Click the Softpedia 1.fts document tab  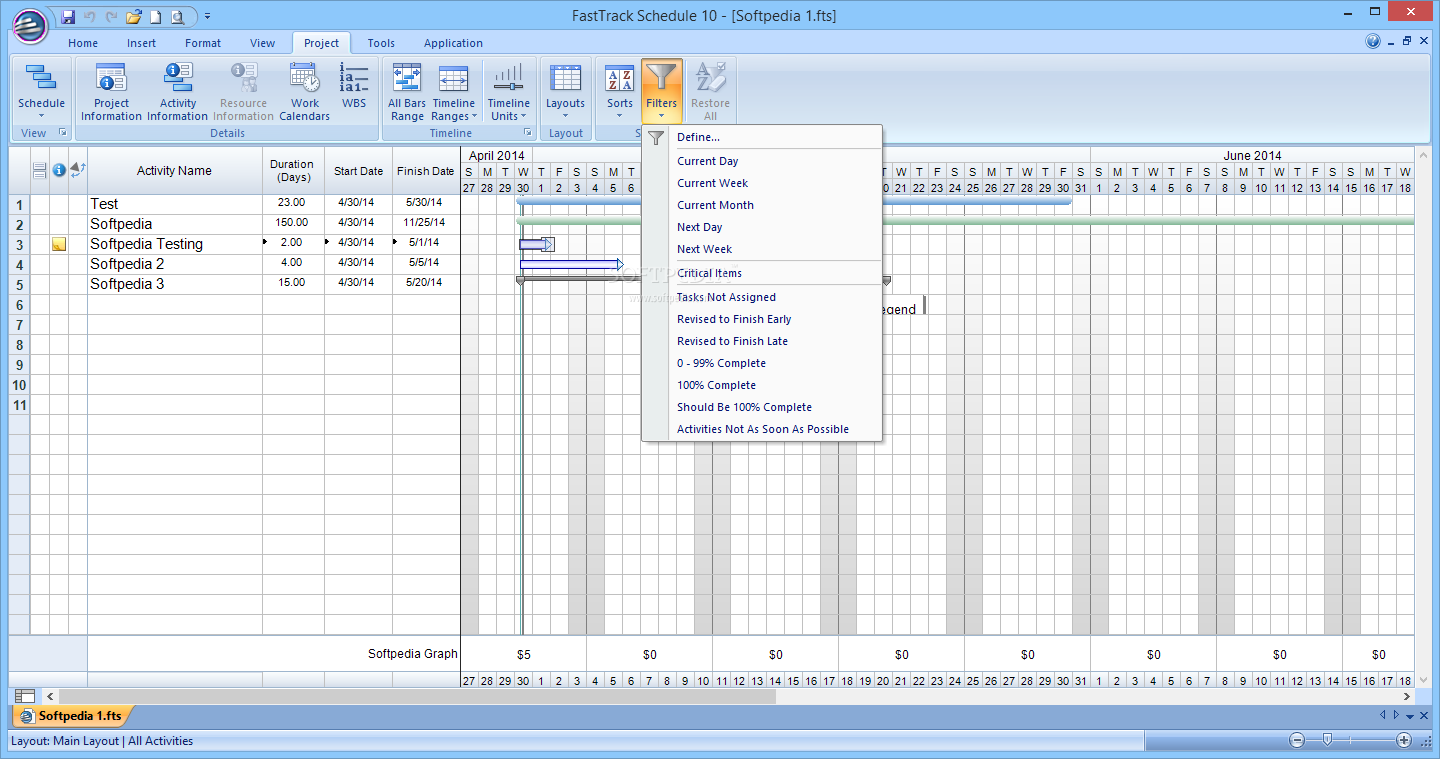click(x=71, y=716)
